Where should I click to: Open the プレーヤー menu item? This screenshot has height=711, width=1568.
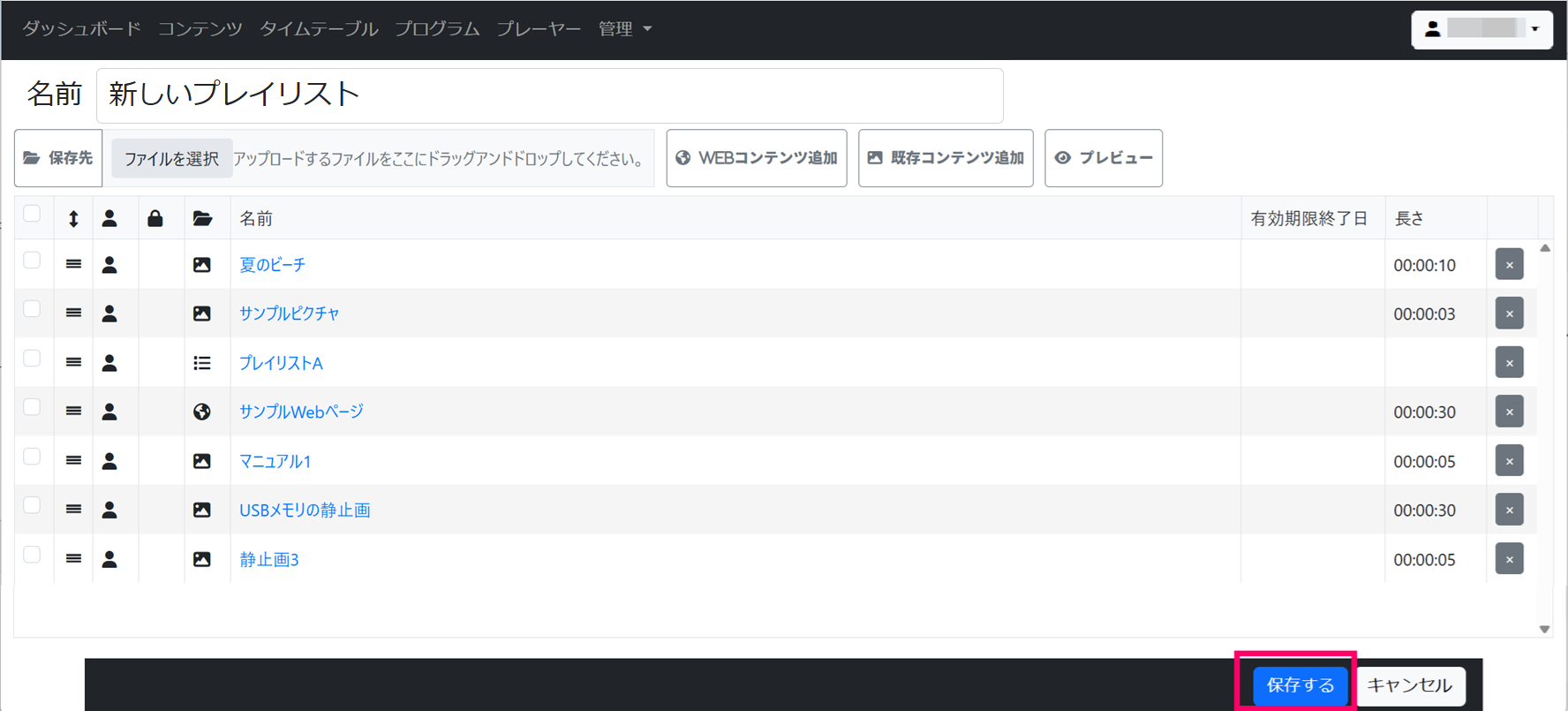tap(539, 29)
